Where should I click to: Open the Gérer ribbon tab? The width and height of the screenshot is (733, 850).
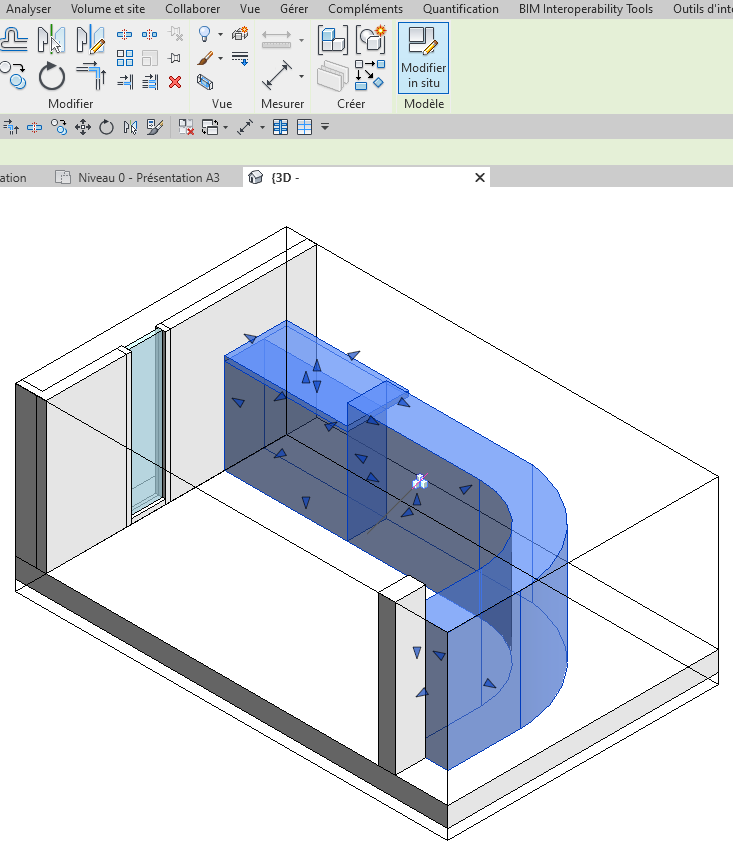(x=293, y=9)
